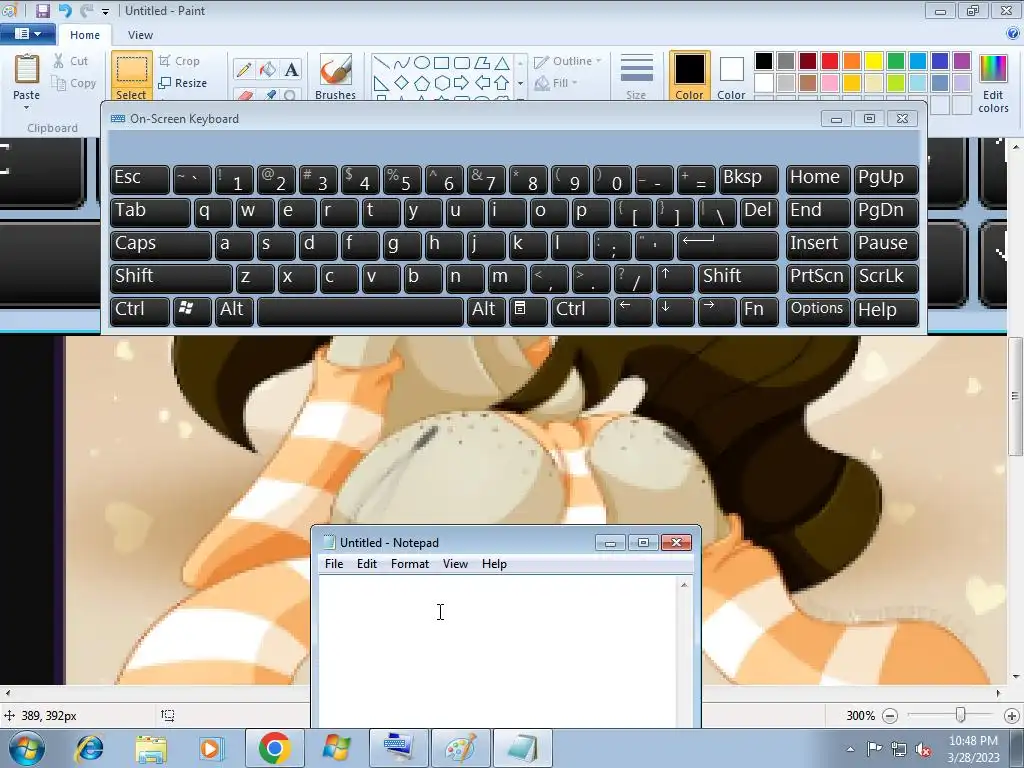Click Zoom out minus button in Paint
This screenshot has height=768, width=1024.
pos(889,716)
